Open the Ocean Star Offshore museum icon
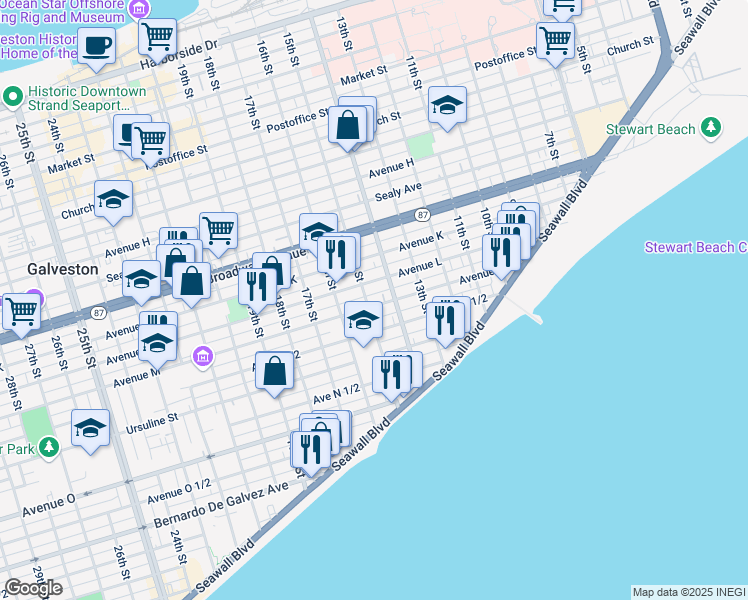This screenshot has width=748, height=600. (139, 8)
